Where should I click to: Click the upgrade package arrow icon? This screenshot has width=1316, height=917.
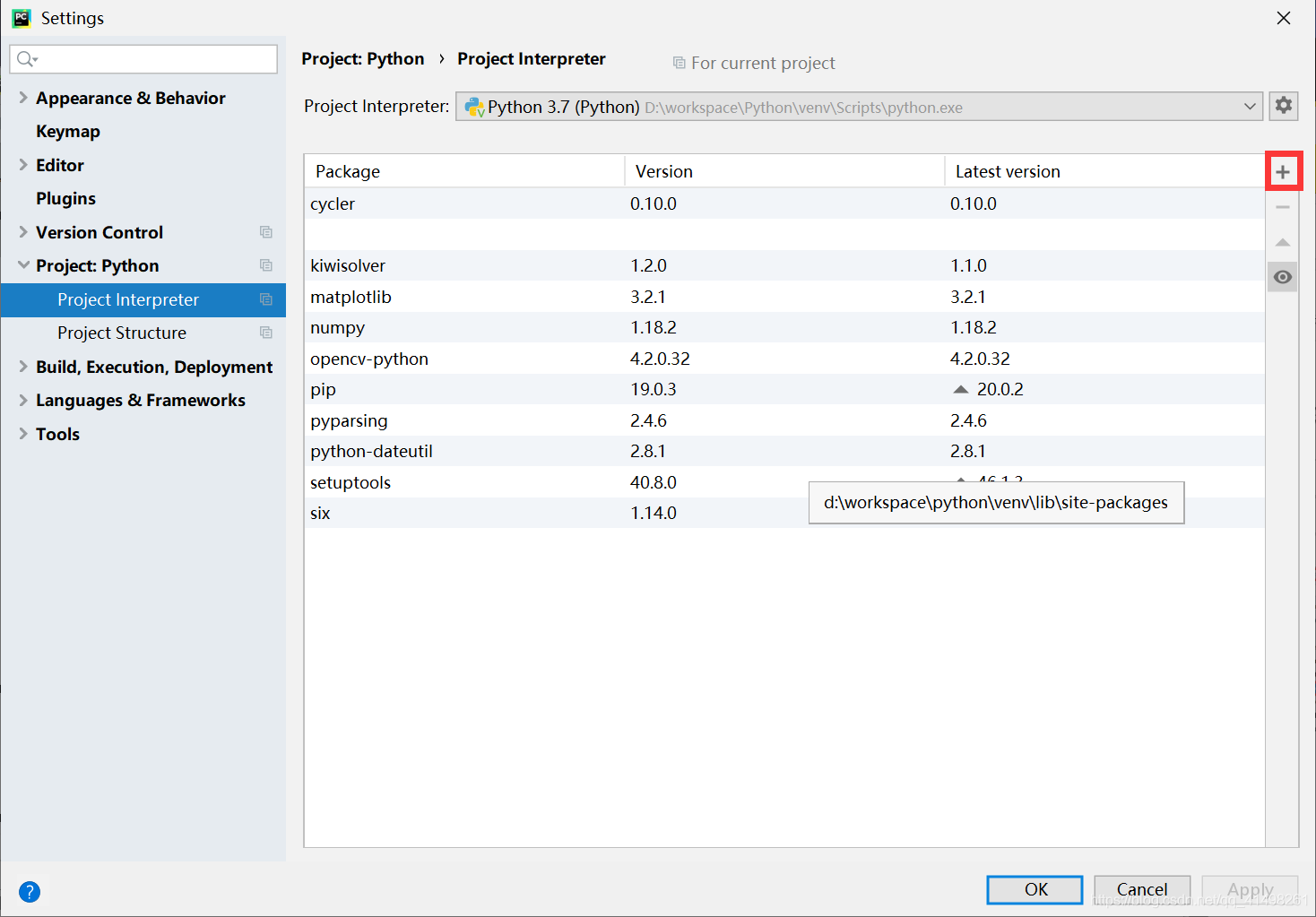pyautogui.click(x=1283, y=241)
